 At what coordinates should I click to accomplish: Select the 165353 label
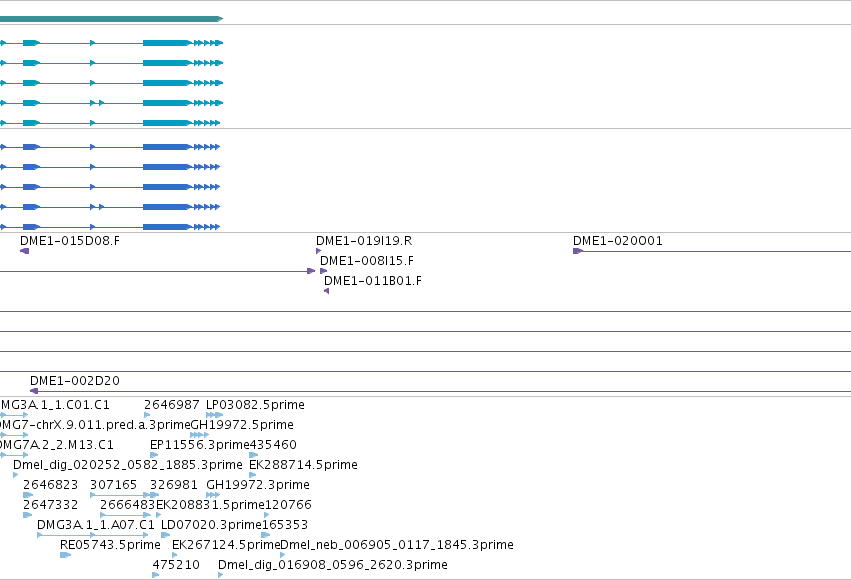(285, 525)
